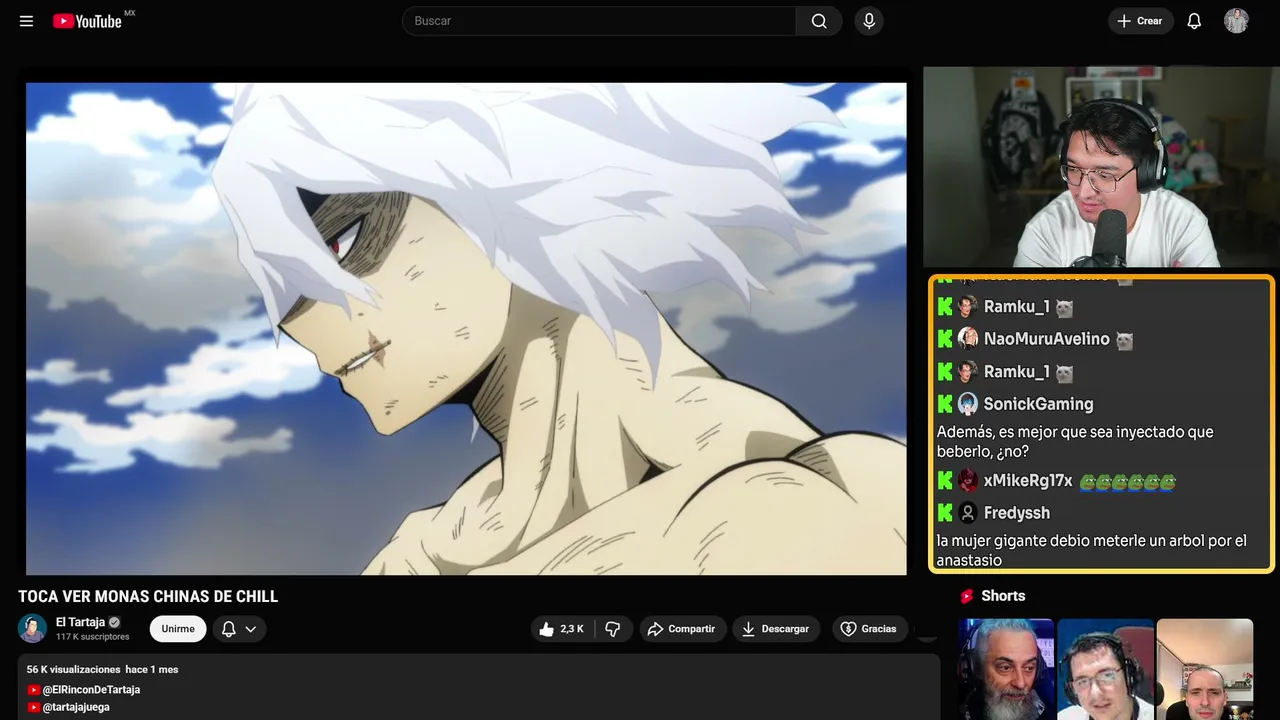
Task: Select the chat username SonickGaming
Action: (x=1038, y=404)
